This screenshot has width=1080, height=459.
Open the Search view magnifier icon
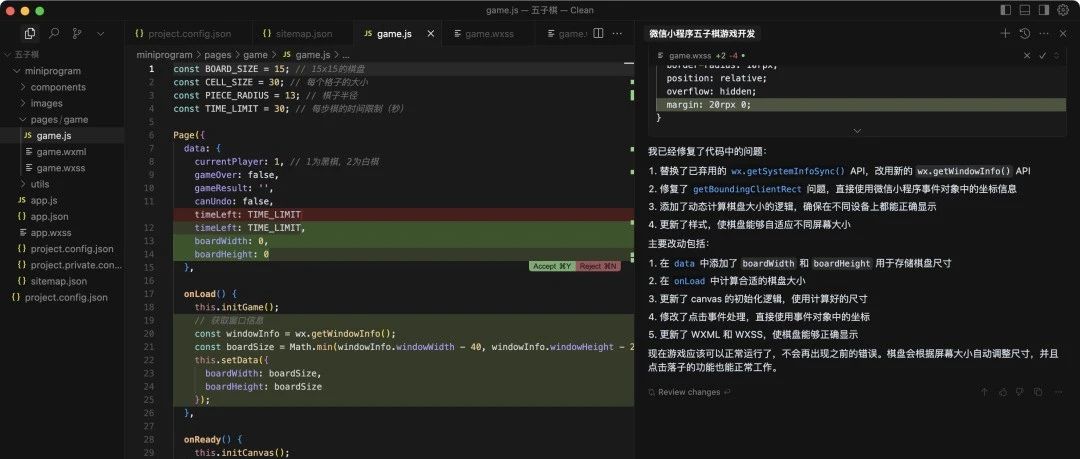point(54,33)
